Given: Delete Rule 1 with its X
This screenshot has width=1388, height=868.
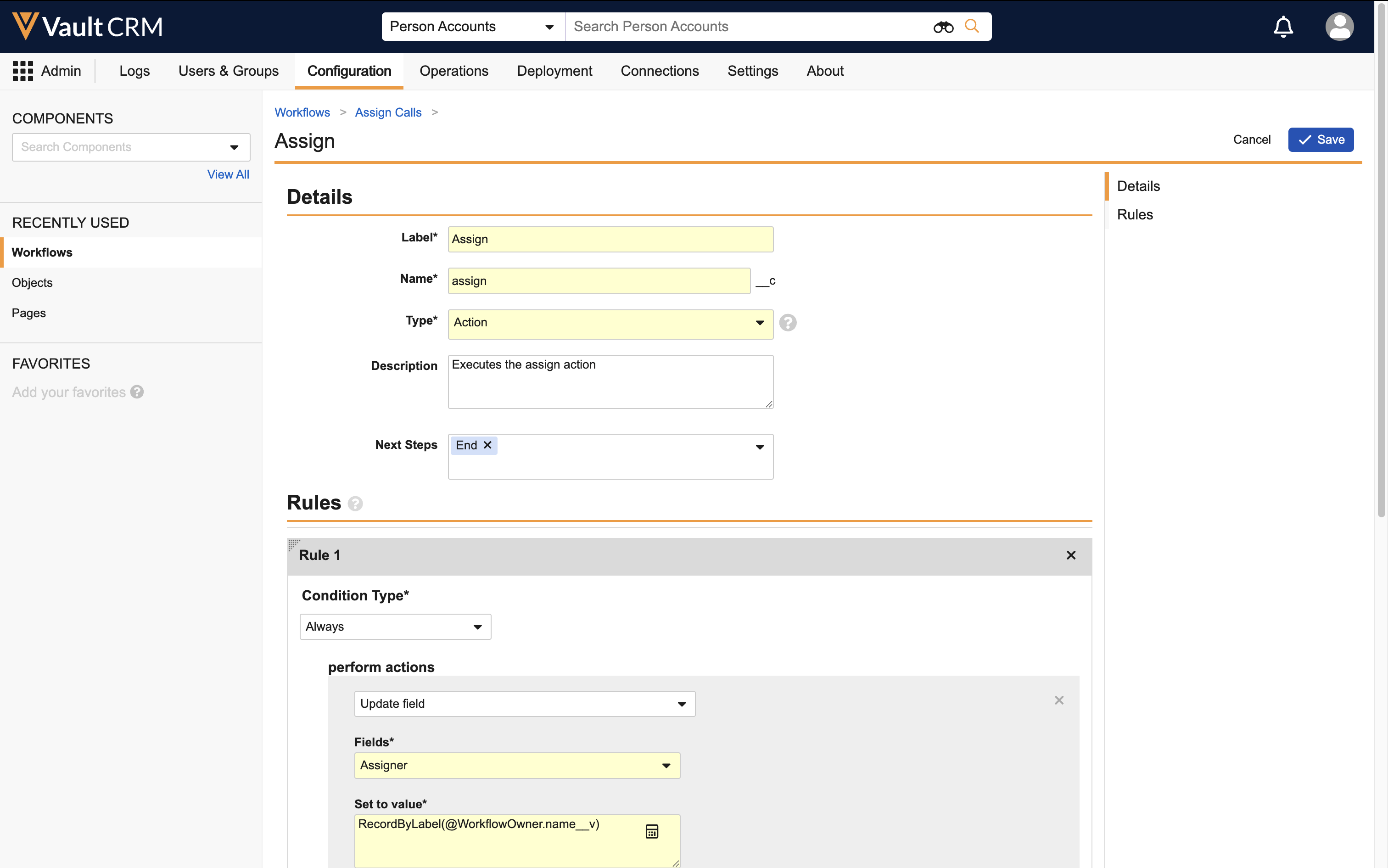Looking at the screenshot, I should 1070,555.
